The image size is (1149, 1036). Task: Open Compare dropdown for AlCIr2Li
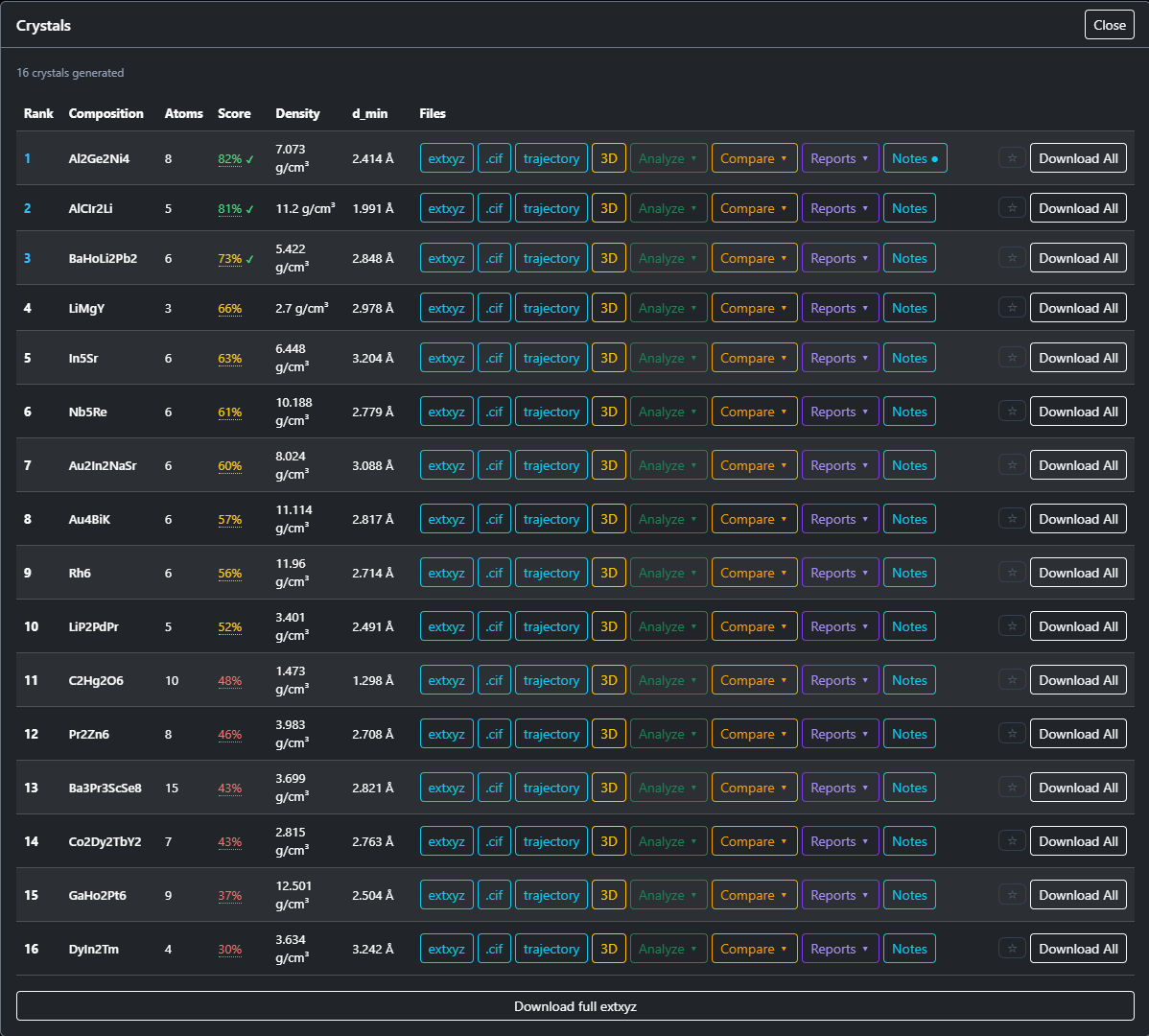coord(754,208)
